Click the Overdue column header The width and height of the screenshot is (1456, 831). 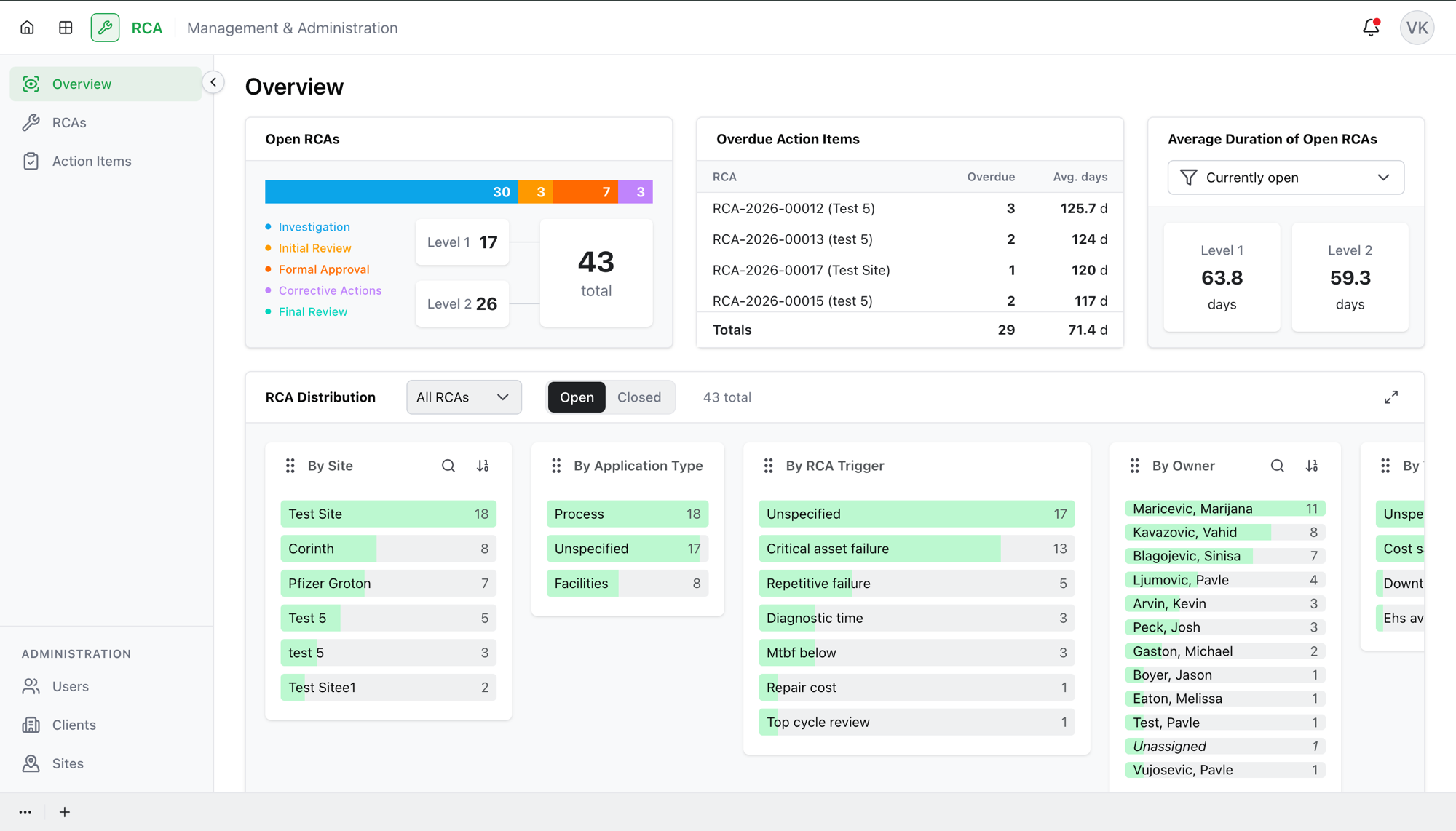(990, 177)
